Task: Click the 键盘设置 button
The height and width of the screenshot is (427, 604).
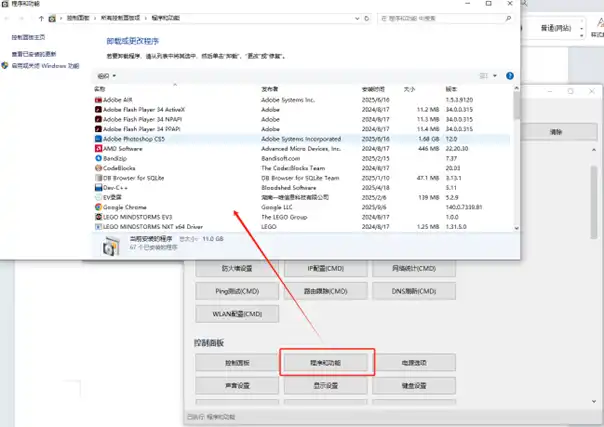Action: pos(414,385)
